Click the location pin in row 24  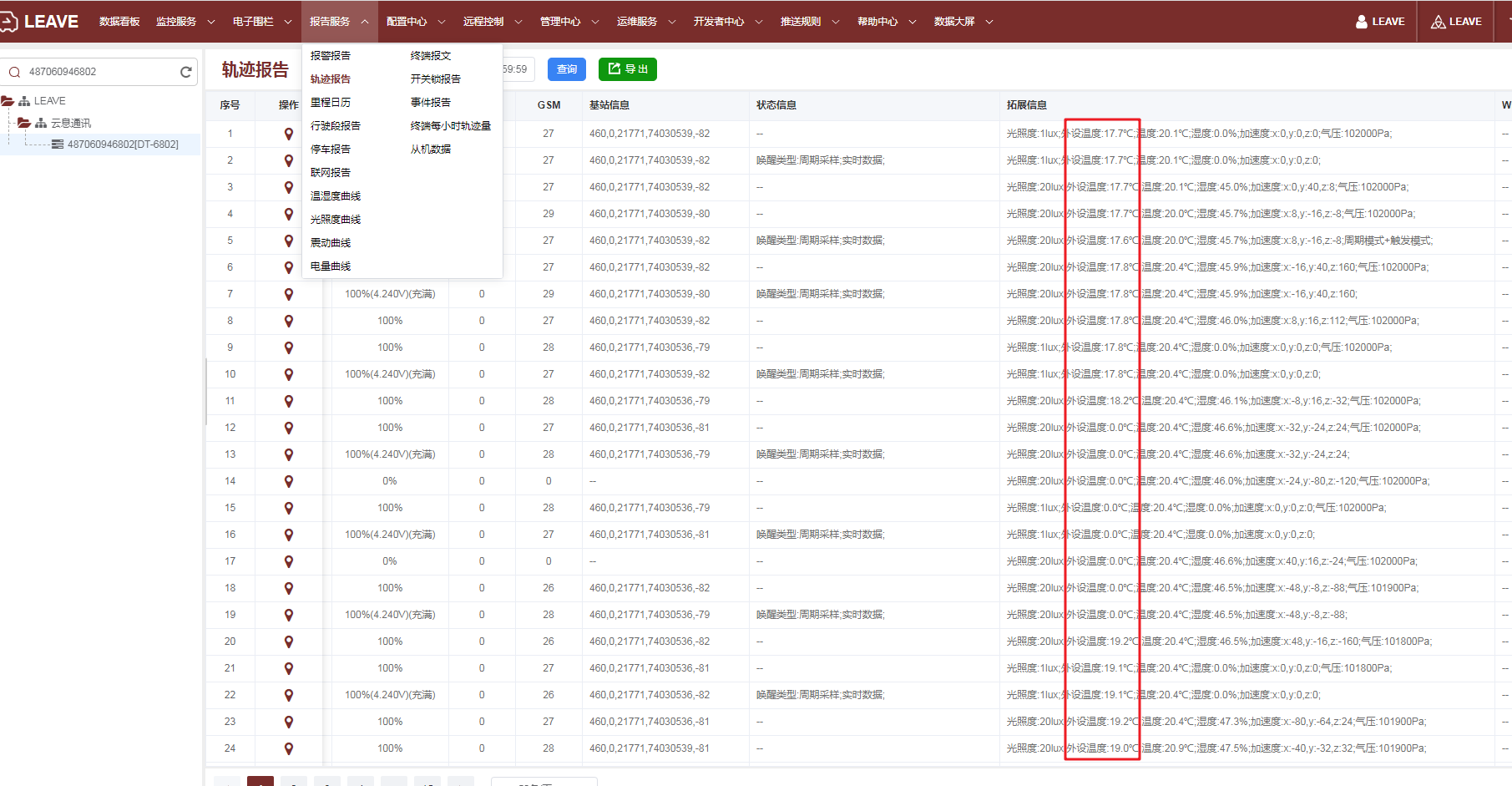click(x=289, y=748)
